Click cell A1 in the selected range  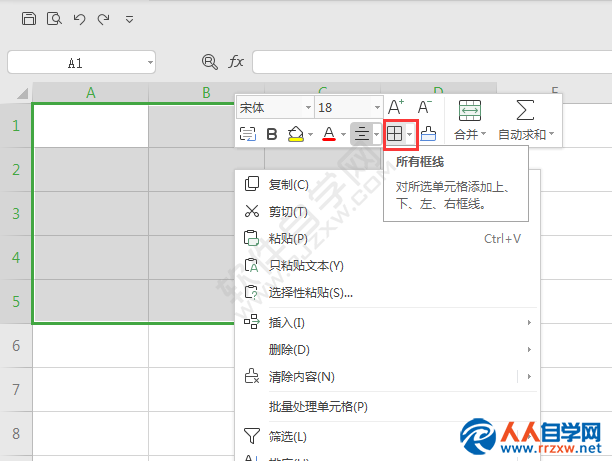click(x=91, y=126)
